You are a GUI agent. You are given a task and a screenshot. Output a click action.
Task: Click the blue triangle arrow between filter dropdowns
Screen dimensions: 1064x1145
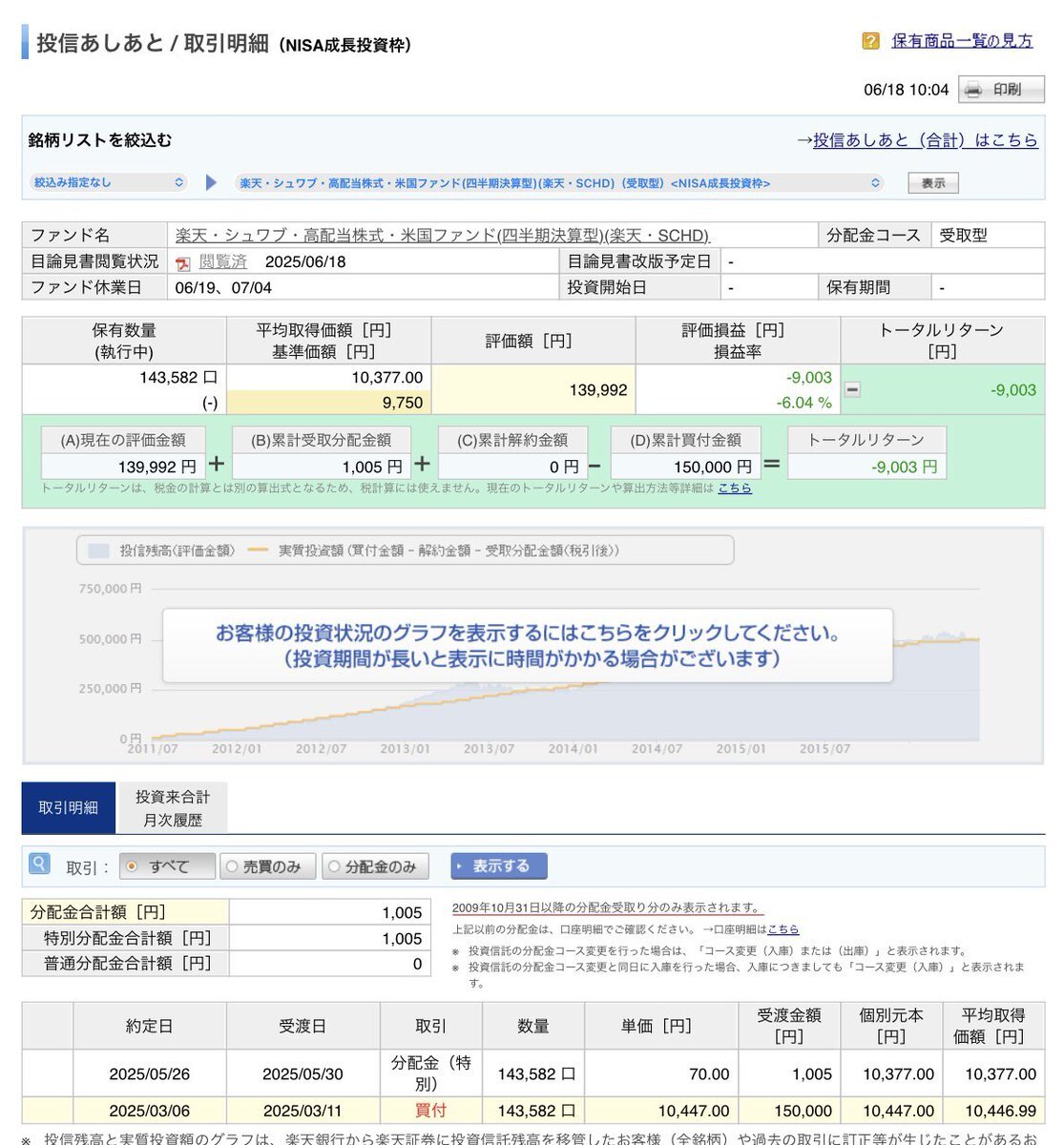pyautogui.click(x=212, y=182)
